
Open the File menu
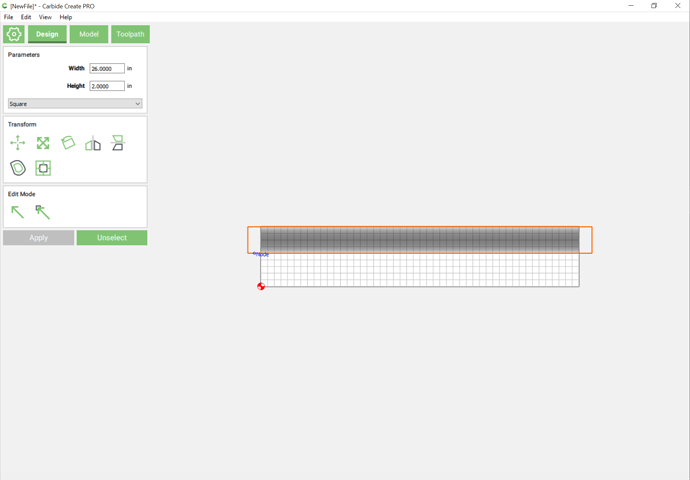pyautogui.click(x=9, y=17)
